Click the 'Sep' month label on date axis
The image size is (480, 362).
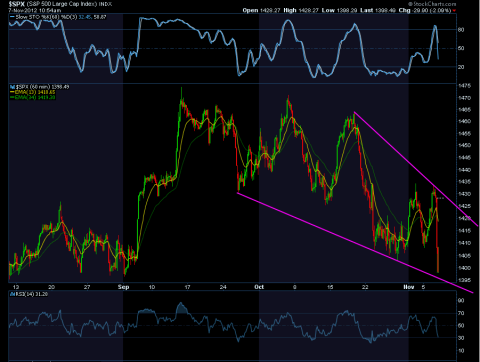(x=123, y=287)
